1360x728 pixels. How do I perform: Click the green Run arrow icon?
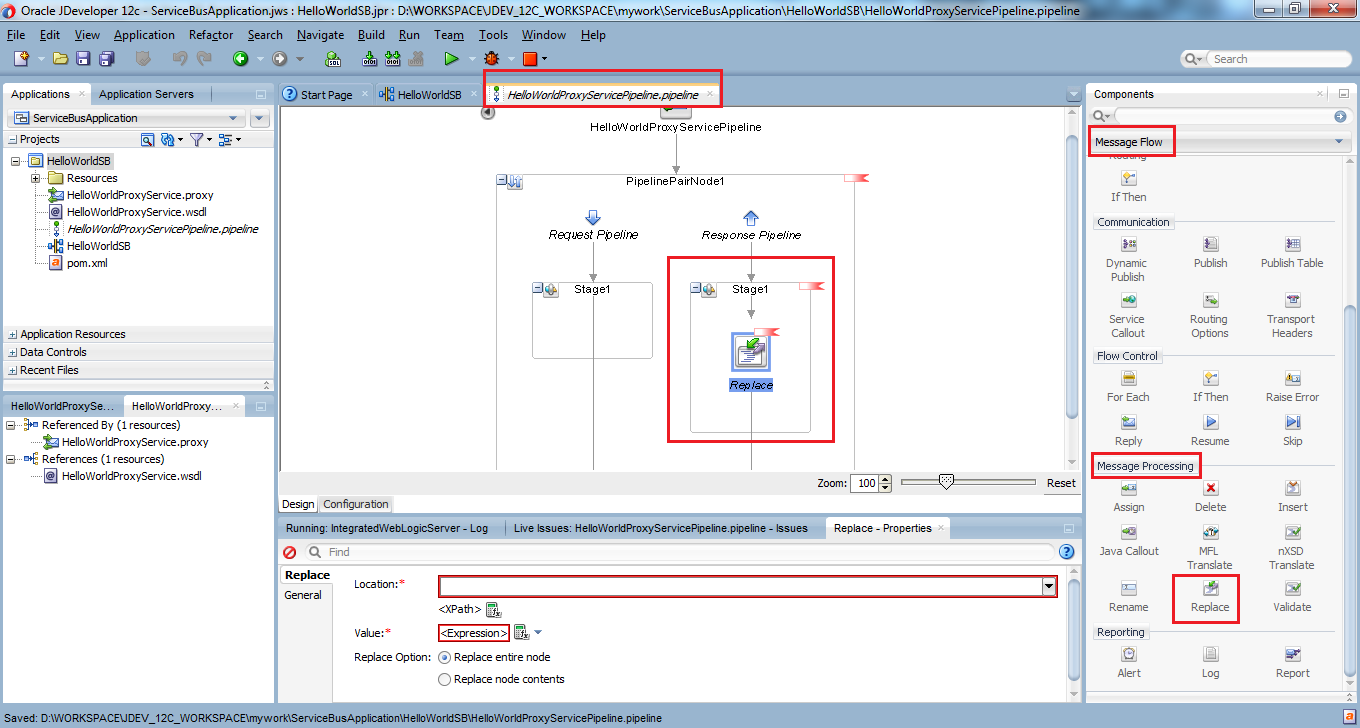451,59
